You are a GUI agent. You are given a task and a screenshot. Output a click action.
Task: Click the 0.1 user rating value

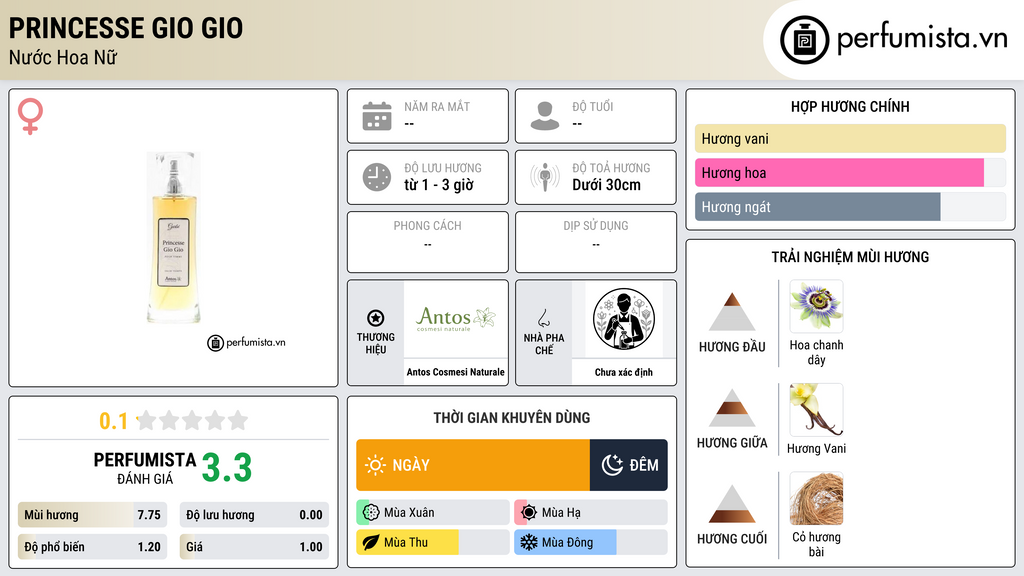tap(113, 421)
